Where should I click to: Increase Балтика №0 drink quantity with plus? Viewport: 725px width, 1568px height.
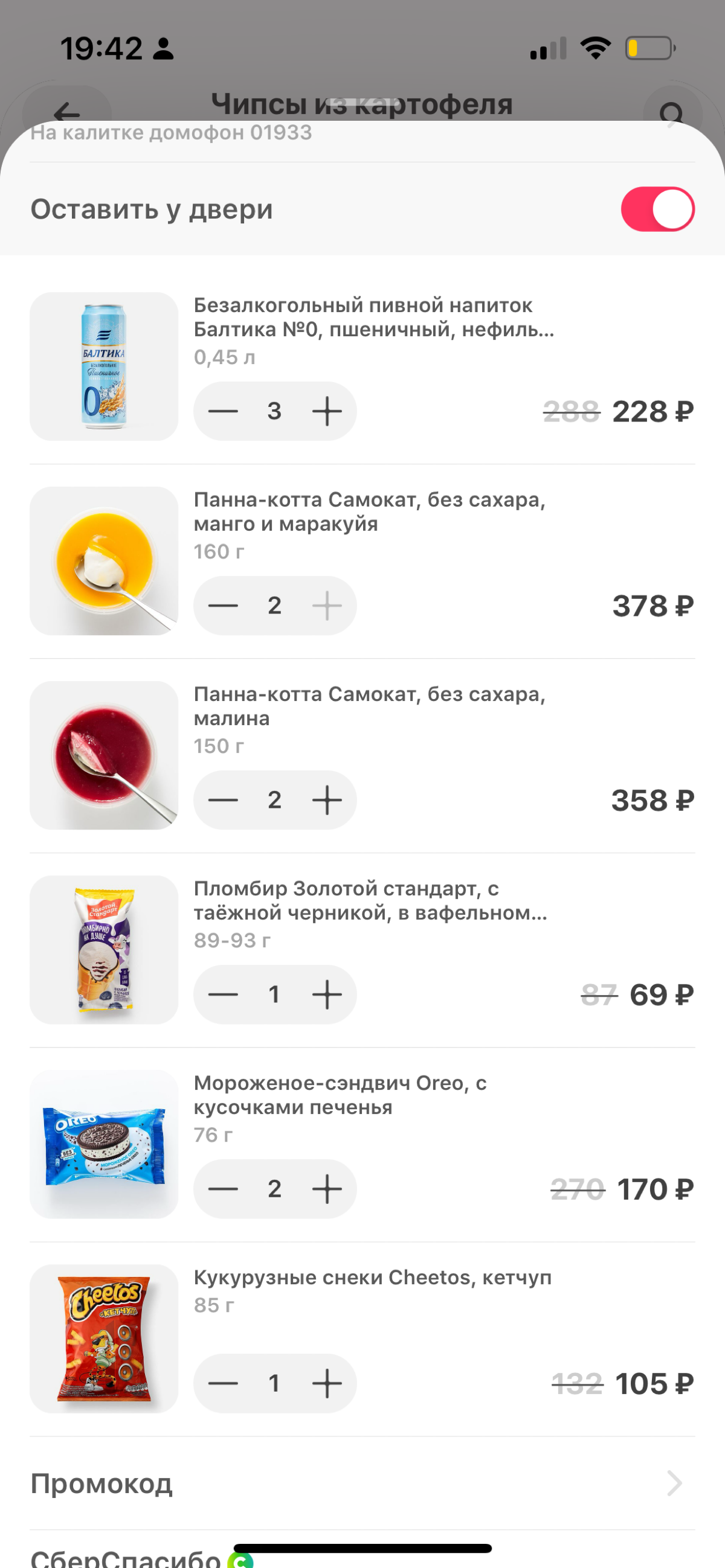327,411
